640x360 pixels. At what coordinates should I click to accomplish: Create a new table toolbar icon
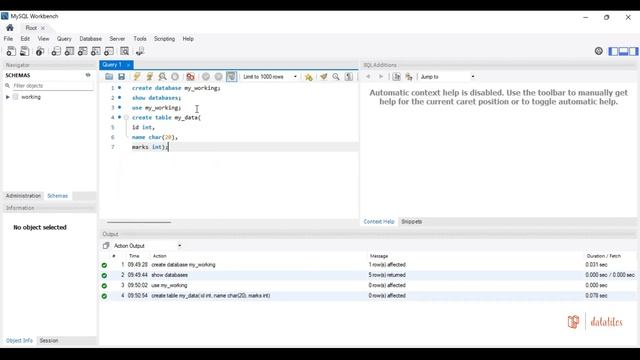click(x=69, y=51)
